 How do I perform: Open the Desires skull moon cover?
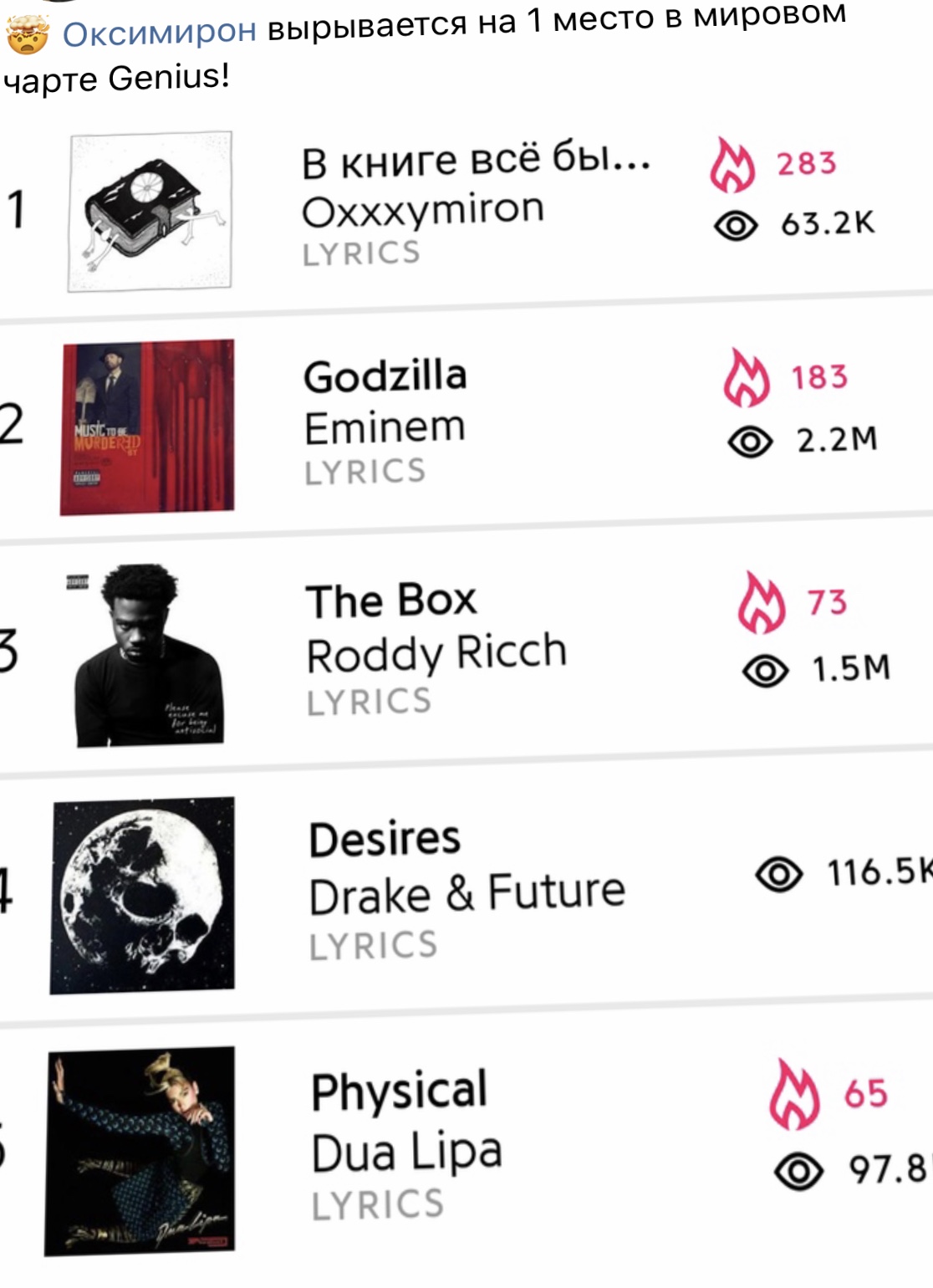click(x=143, y=895)
